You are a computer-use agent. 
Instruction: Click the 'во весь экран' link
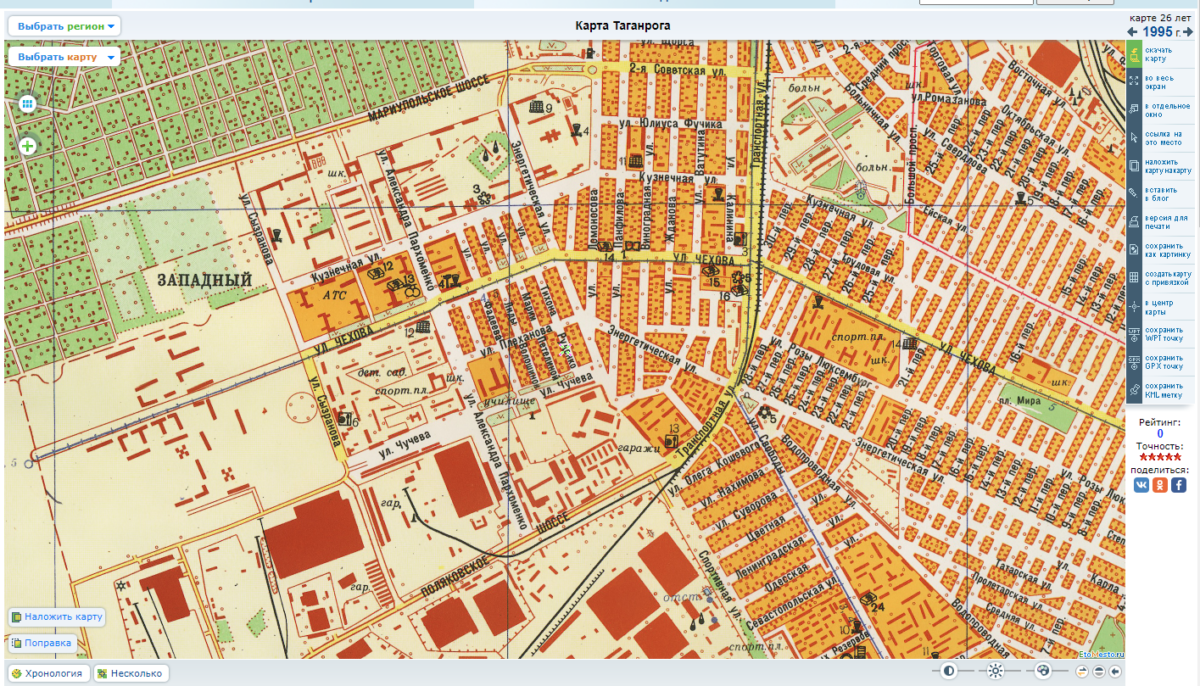pos(1162,82)
